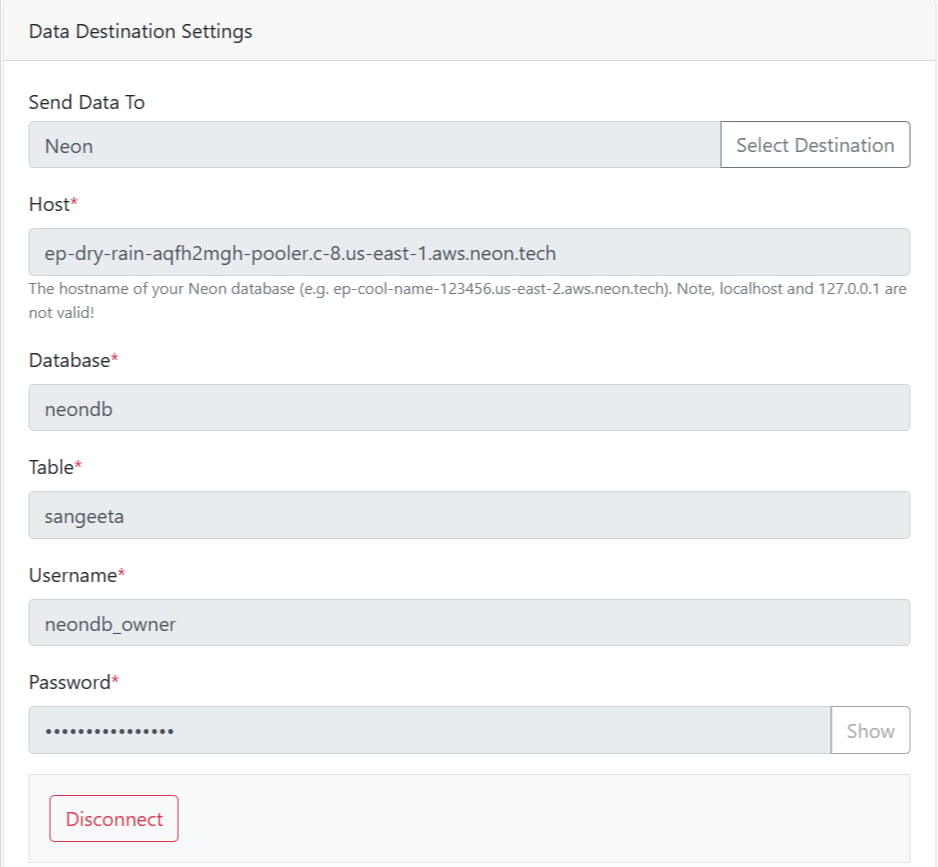Screen dimensions: 938x867
Task: Focus the Send Data To field showing Neon
Action: coord(374,145)
